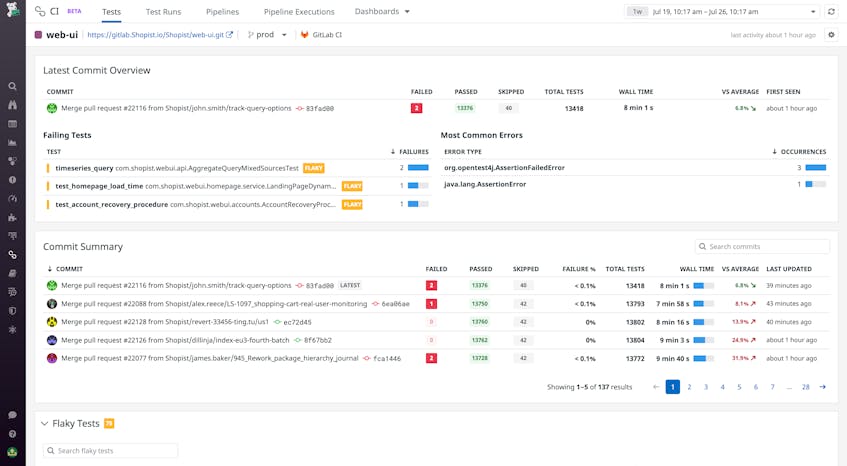Sort errors by OCCURRENCES column

point(799,152)
